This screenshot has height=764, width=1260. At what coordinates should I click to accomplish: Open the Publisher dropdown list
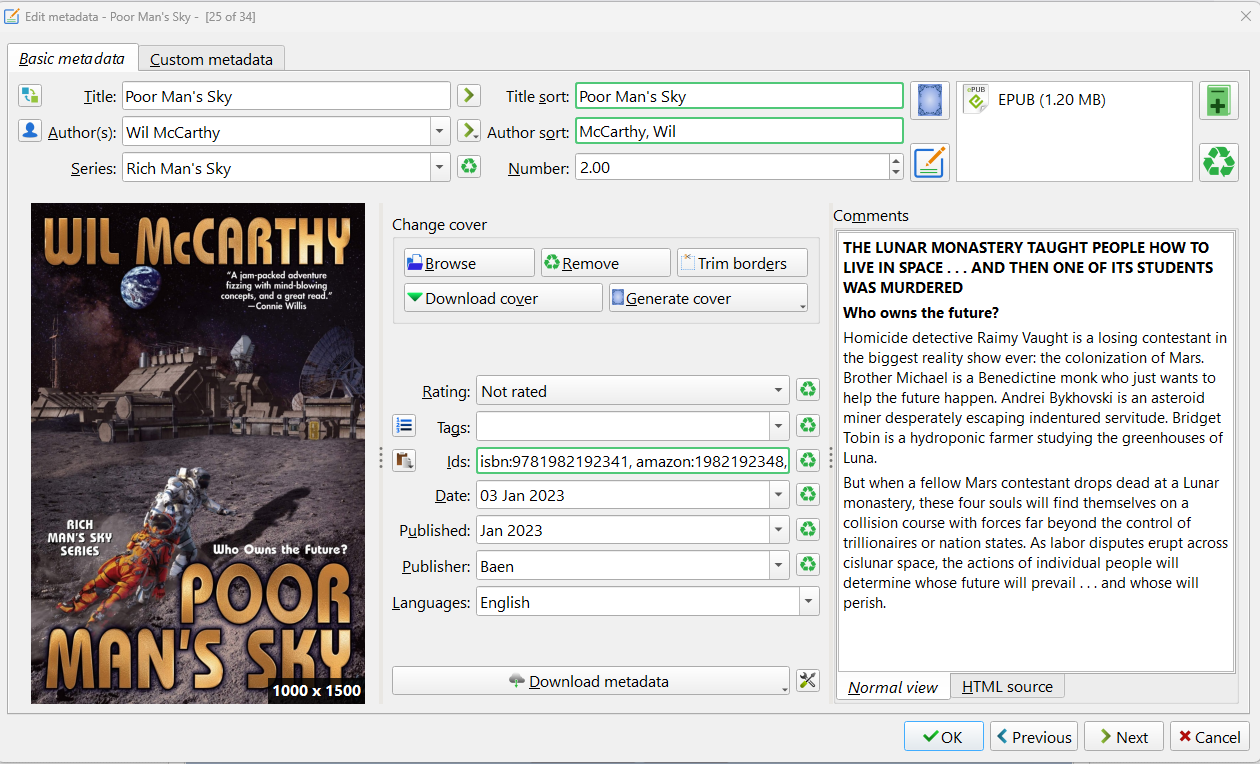(x=779, y=566)
